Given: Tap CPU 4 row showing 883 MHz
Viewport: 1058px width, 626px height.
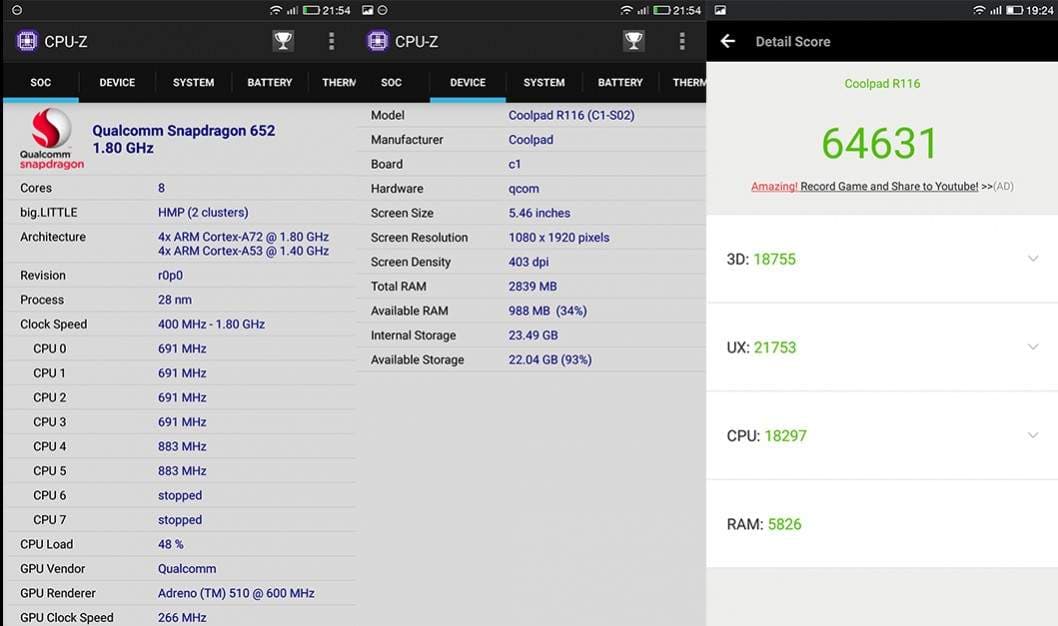Looking at the screenshot, I should click(179, 447).
